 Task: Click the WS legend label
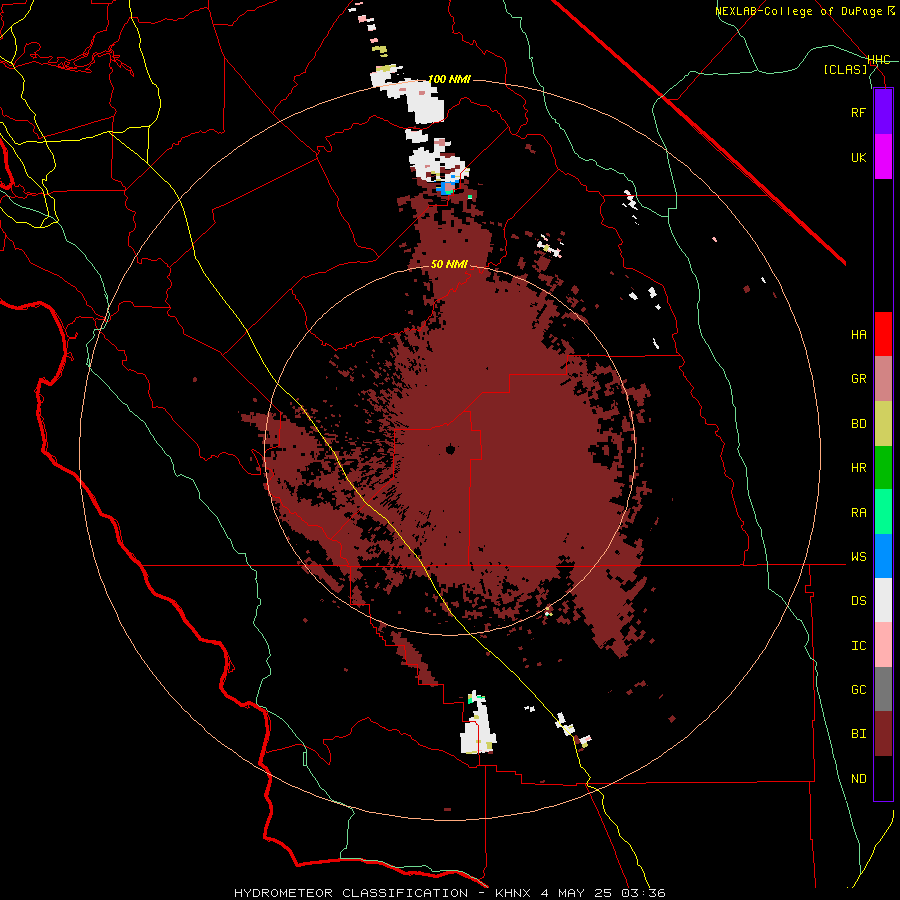[858, 556]
